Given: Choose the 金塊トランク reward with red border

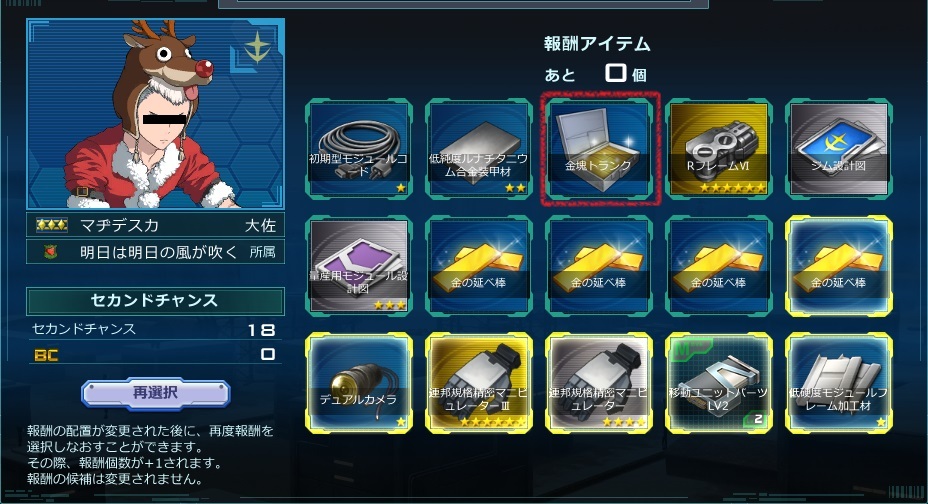Looking at the screenshot, I should click(599, 148).
